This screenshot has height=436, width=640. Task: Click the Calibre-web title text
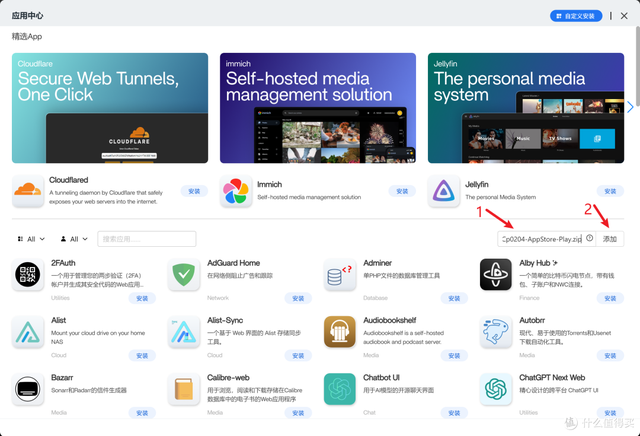pos(228,378)
